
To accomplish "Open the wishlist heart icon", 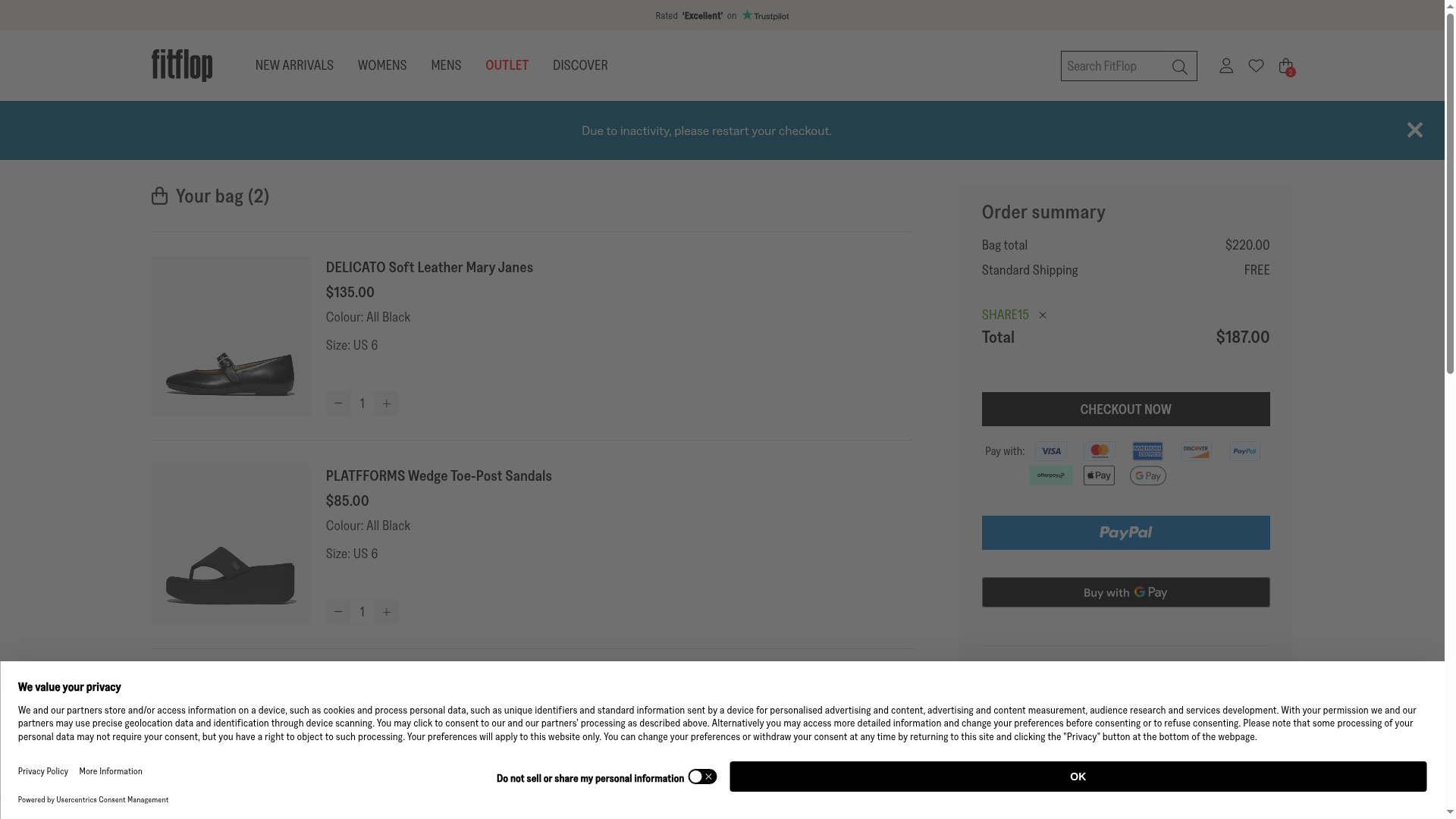I will click(1256, 66).
